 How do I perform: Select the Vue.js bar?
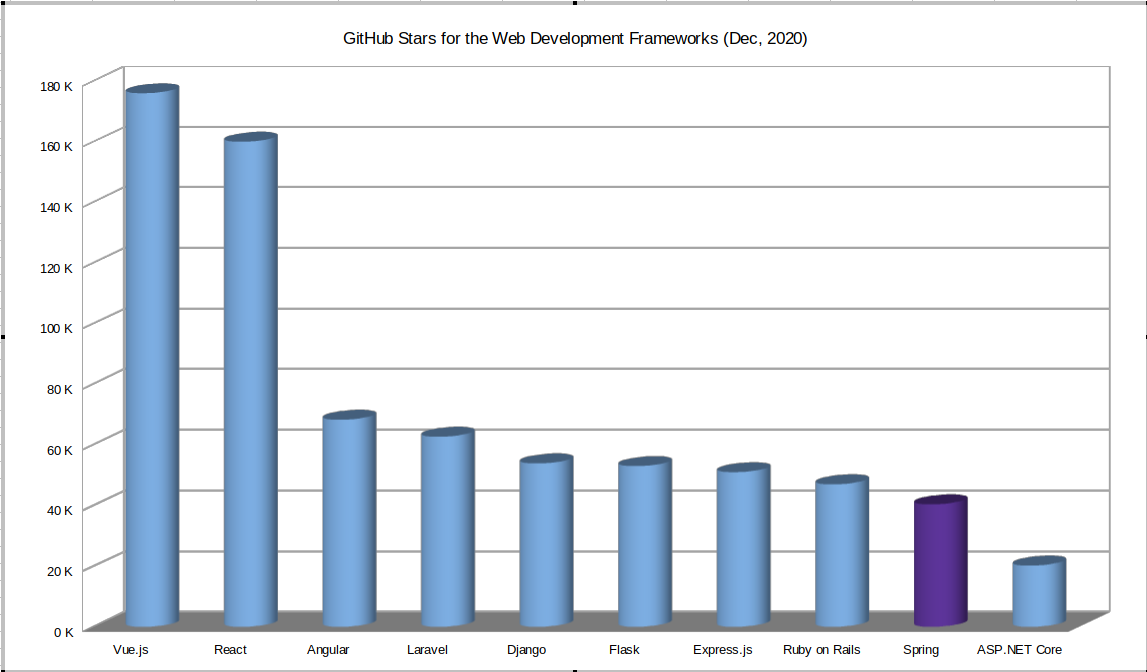tap(150, 350)
